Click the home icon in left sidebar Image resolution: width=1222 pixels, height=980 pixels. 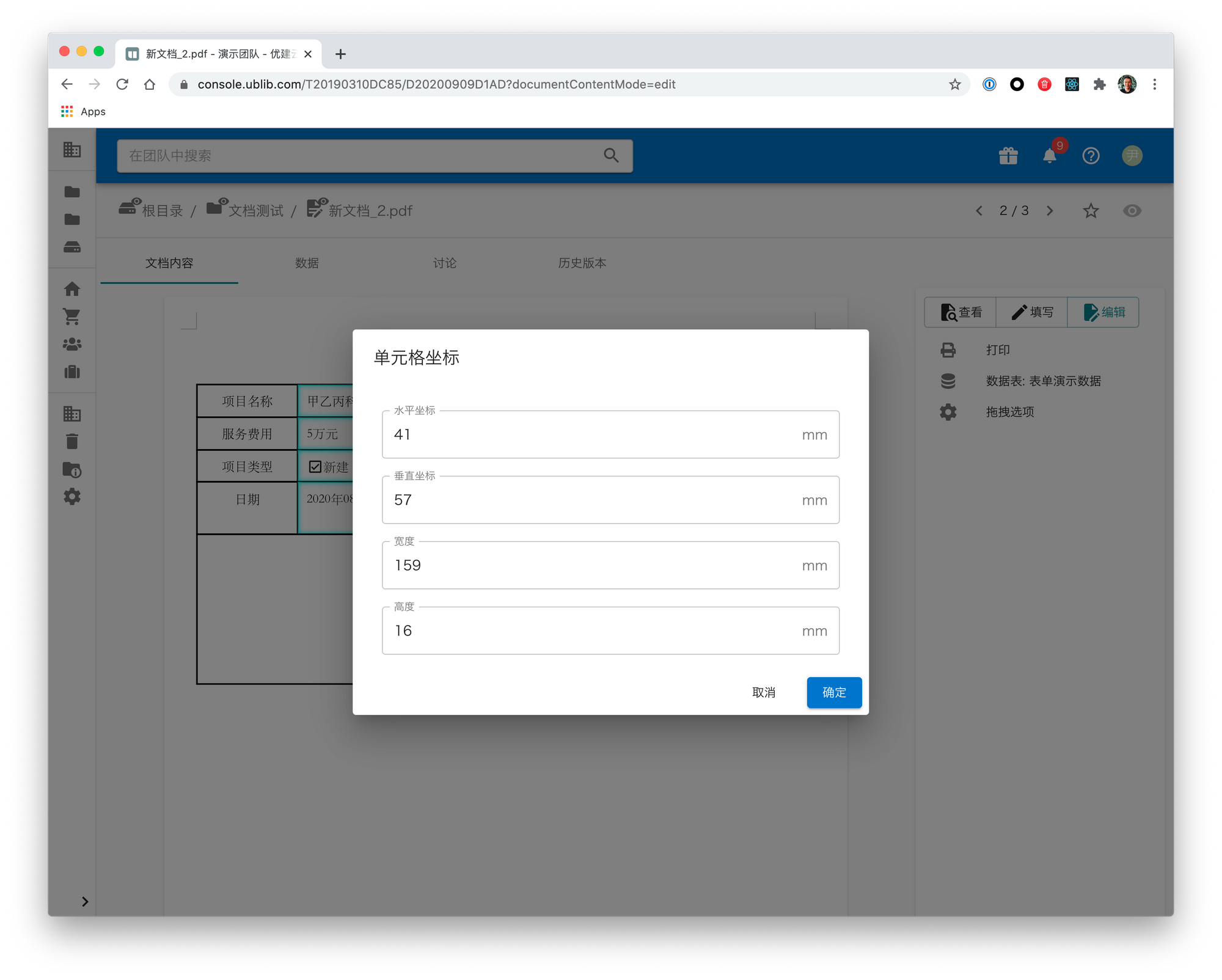tap(72, 288)
